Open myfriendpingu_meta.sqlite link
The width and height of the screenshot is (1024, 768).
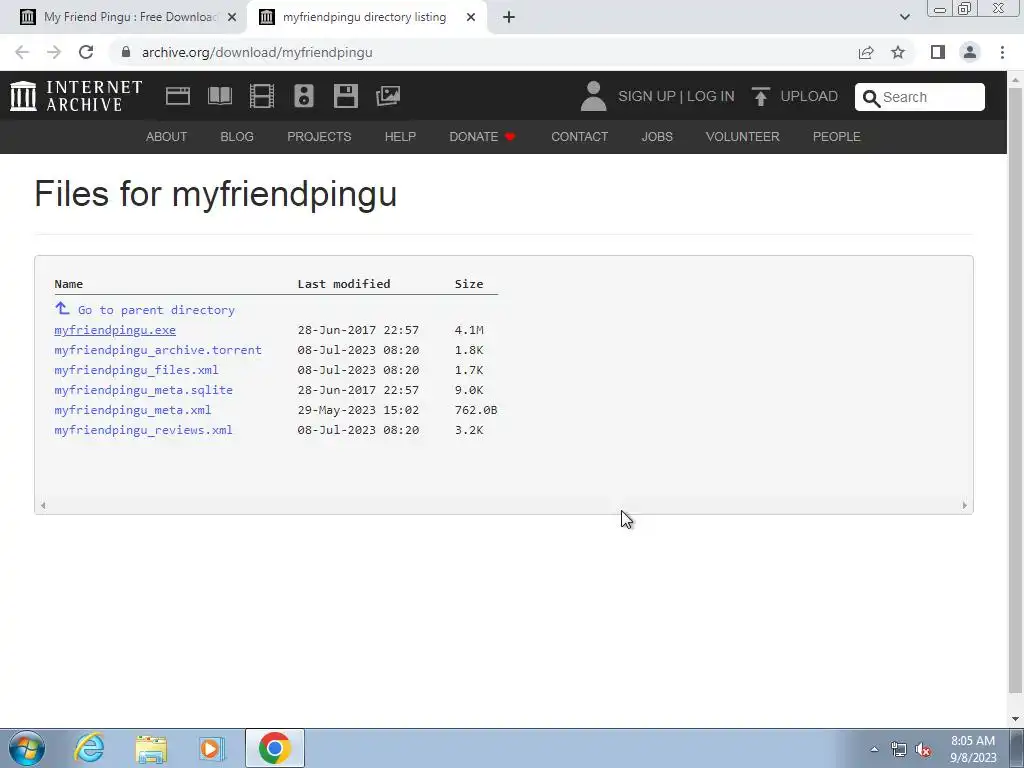tap(144, 390)
